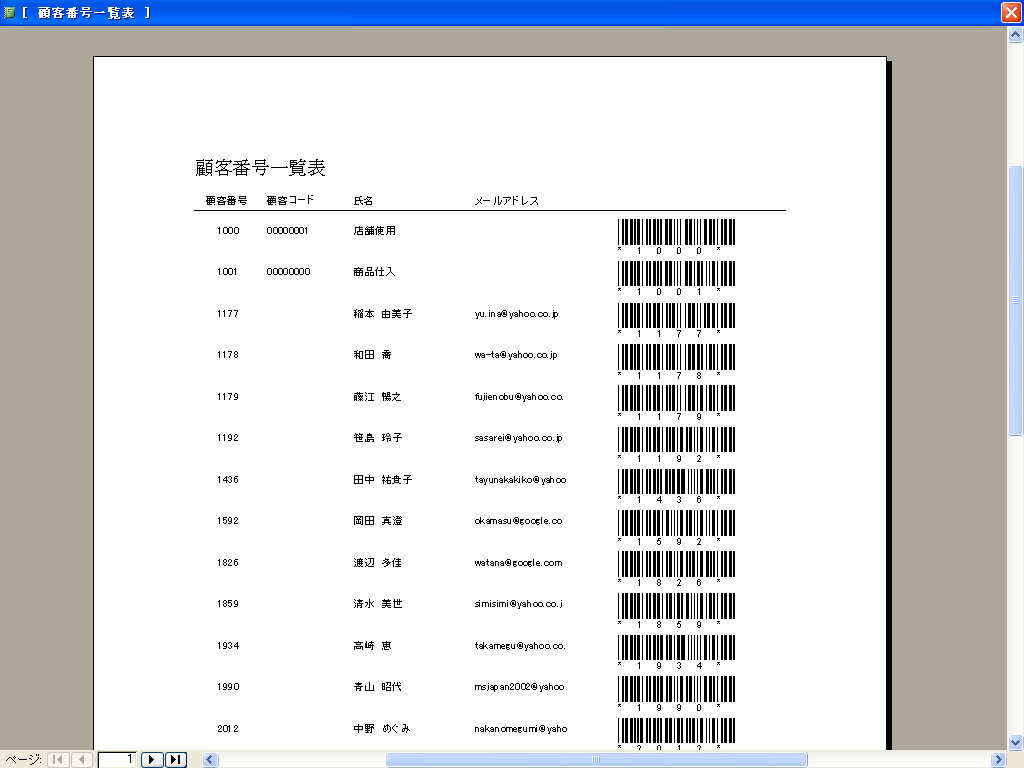The image size is (1024, 768).
Task: Click the customer name in the 1177 row
Action: 383,313
